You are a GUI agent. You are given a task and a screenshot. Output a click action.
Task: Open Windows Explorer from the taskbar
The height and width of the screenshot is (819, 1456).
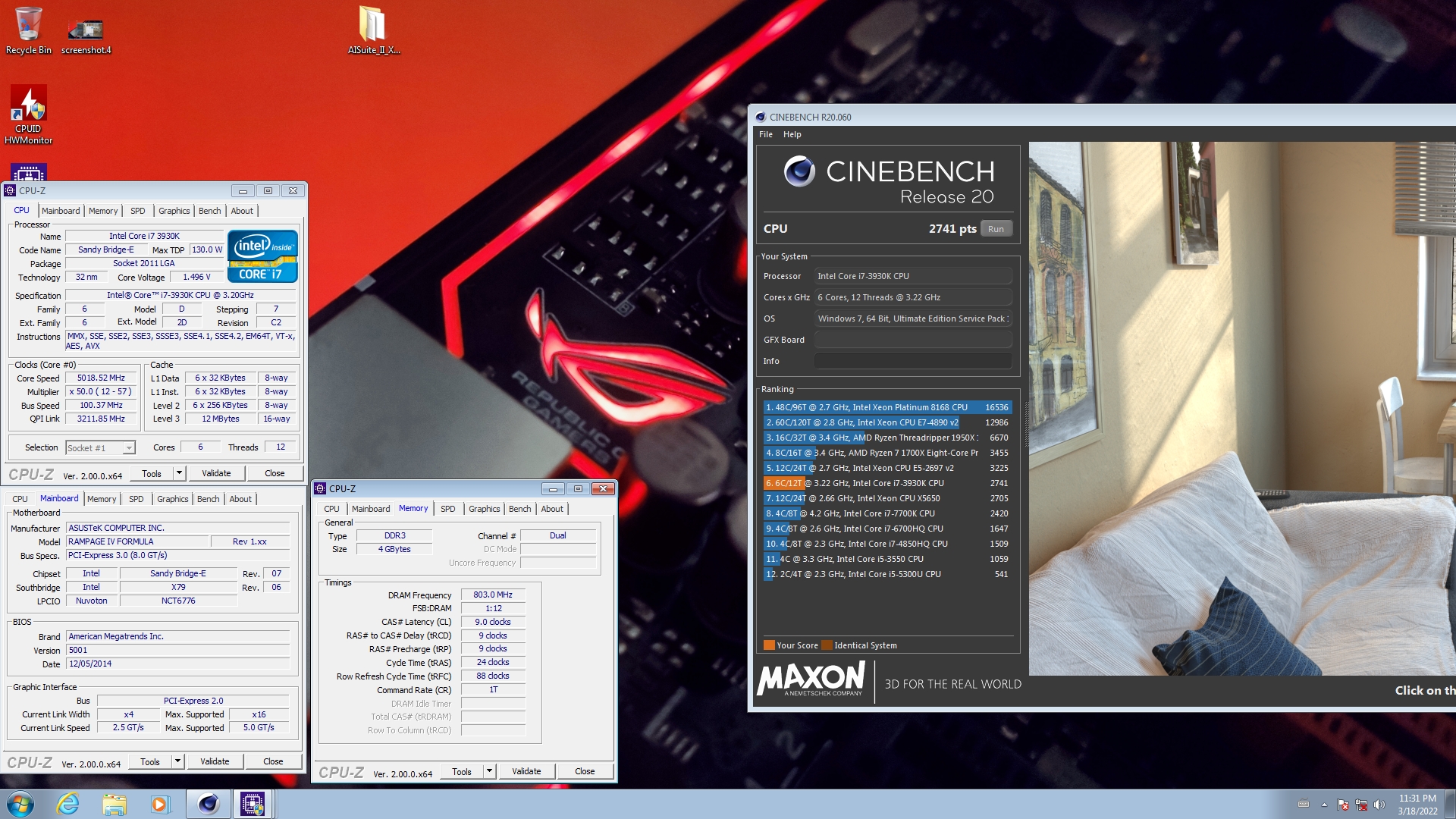pyautogui.click(x=114, y=804)
